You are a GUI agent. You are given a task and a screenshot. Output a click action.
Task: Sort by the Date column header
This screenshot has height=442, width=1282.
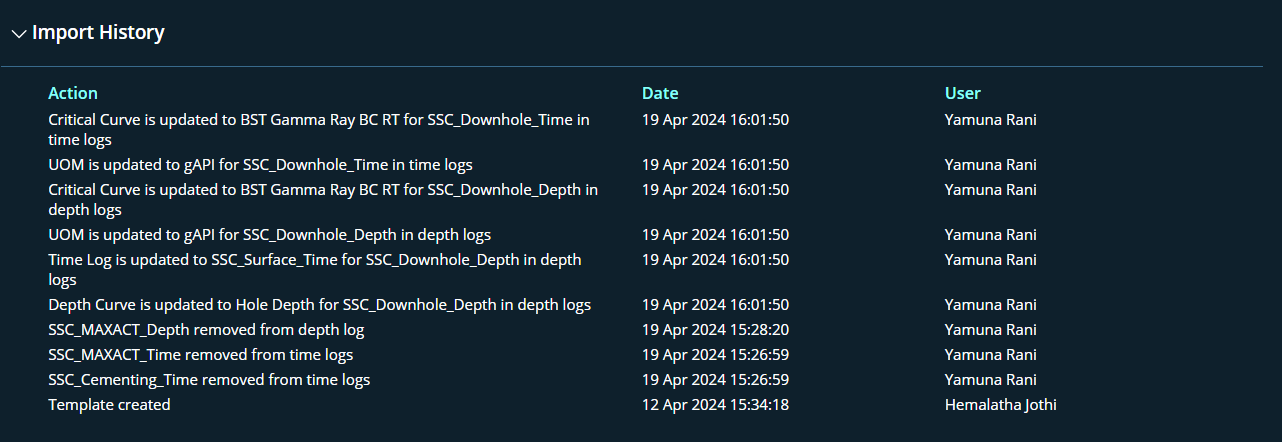[x=660, y=93]
